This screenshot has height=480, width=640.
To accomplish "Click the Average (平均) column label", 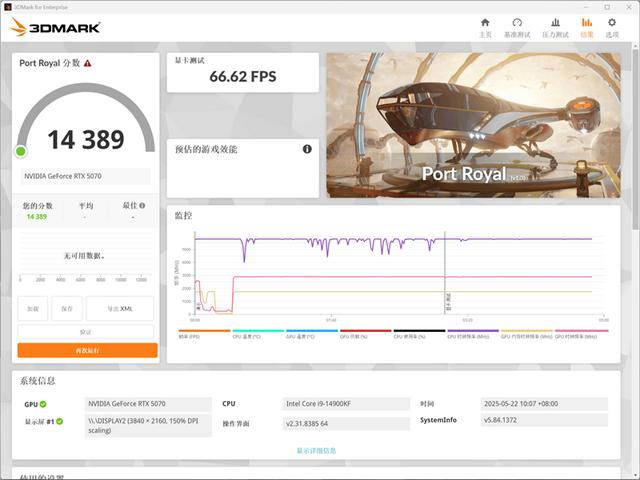I will click(x=86, y=206).
